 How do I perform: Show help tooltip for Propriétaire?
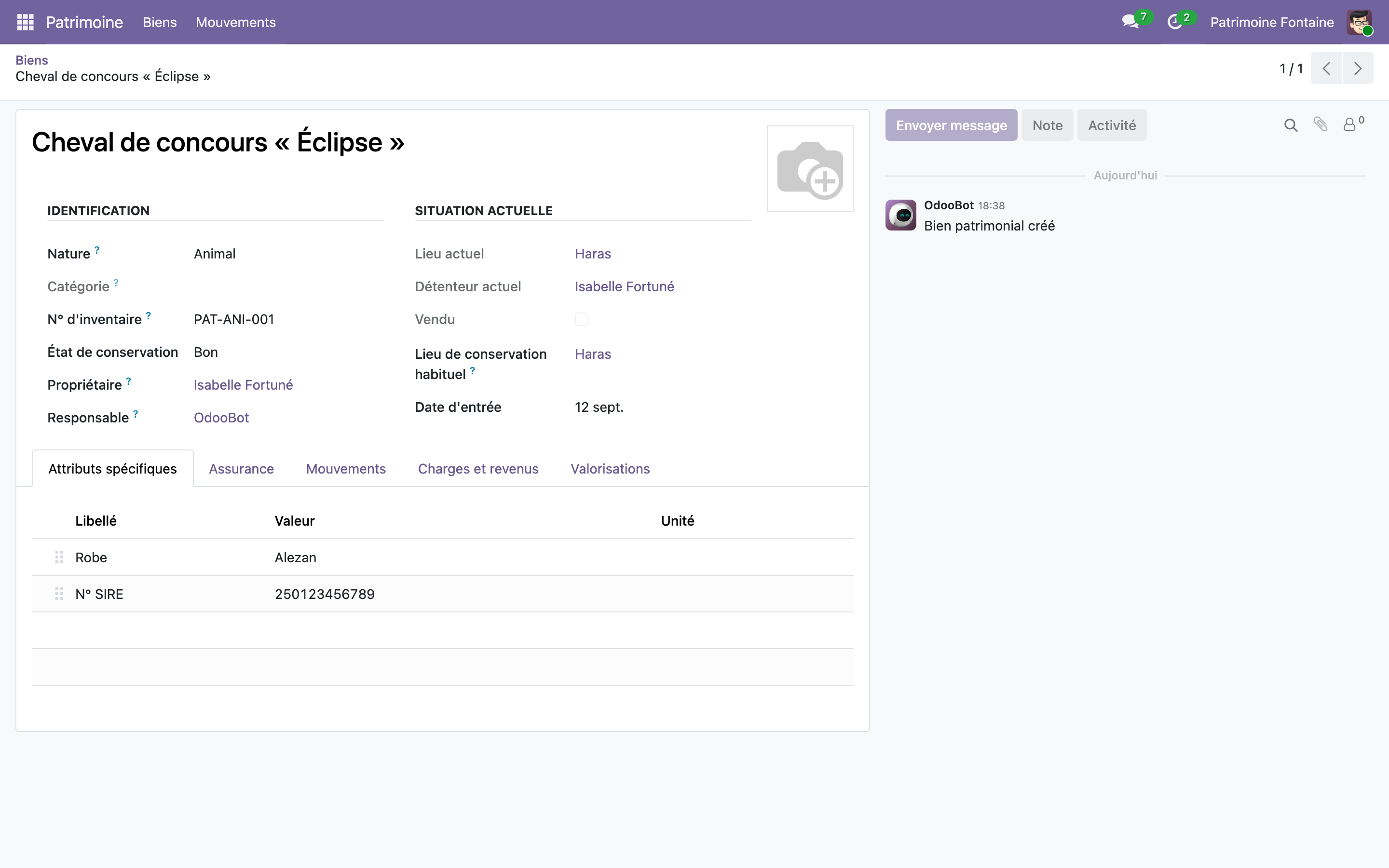(129, 380)
